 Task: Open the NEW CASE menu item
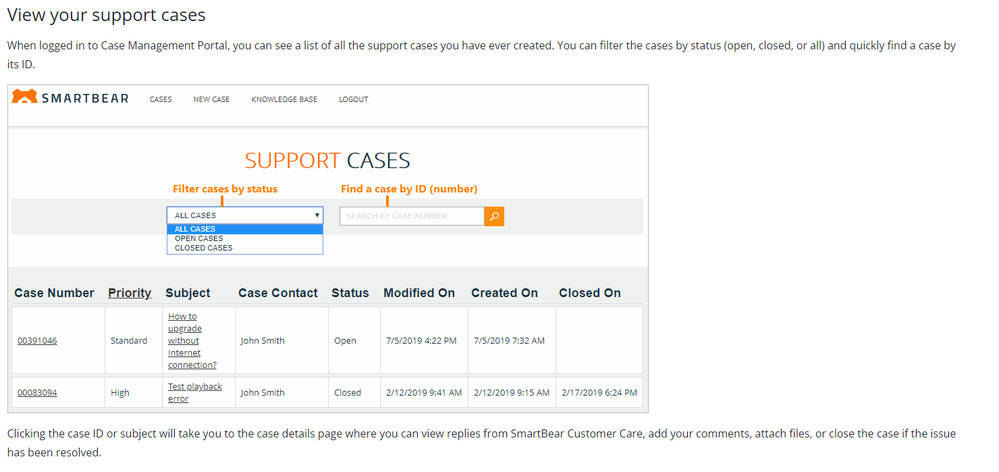point(212,99)
